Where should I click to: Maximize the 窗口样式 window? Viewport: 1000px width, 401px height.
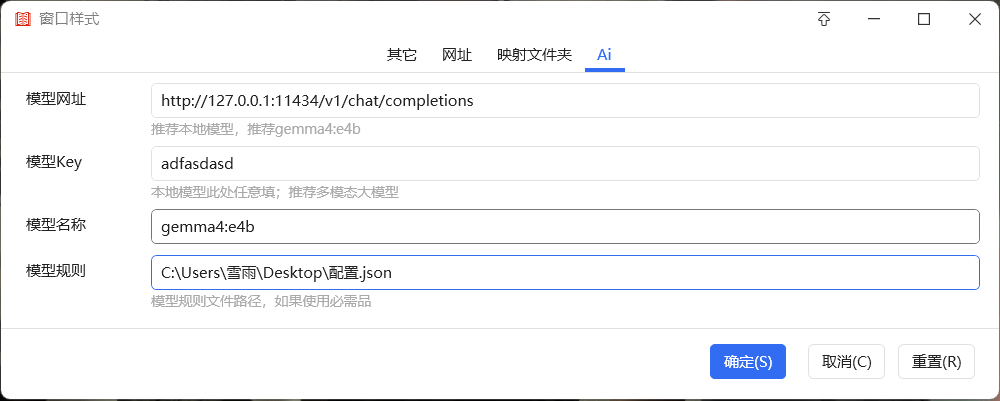(924, 19)
